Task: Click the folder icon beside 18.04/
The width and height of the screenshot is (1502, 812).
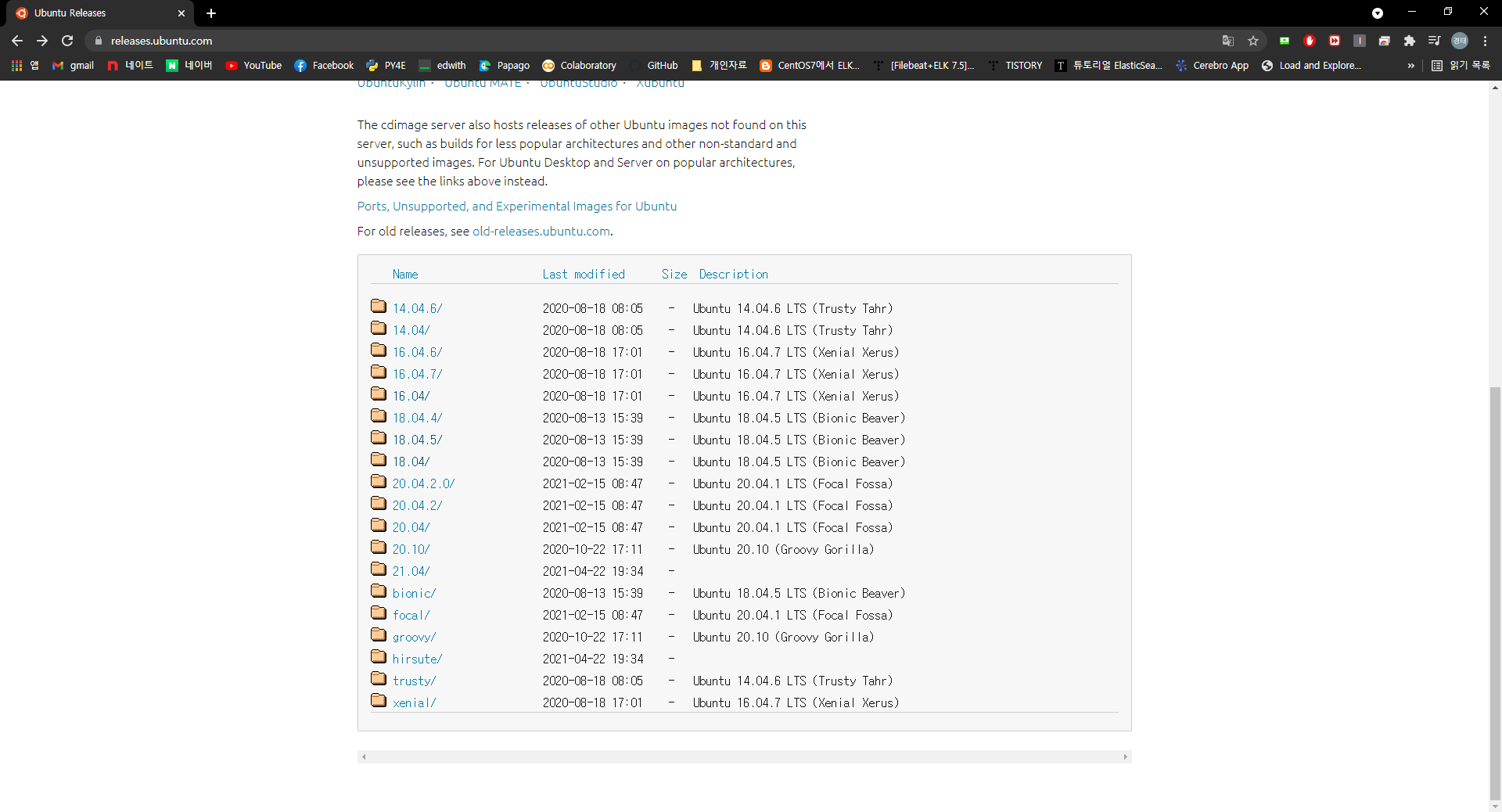Action: pyautogui.click(x=379, y=459)
